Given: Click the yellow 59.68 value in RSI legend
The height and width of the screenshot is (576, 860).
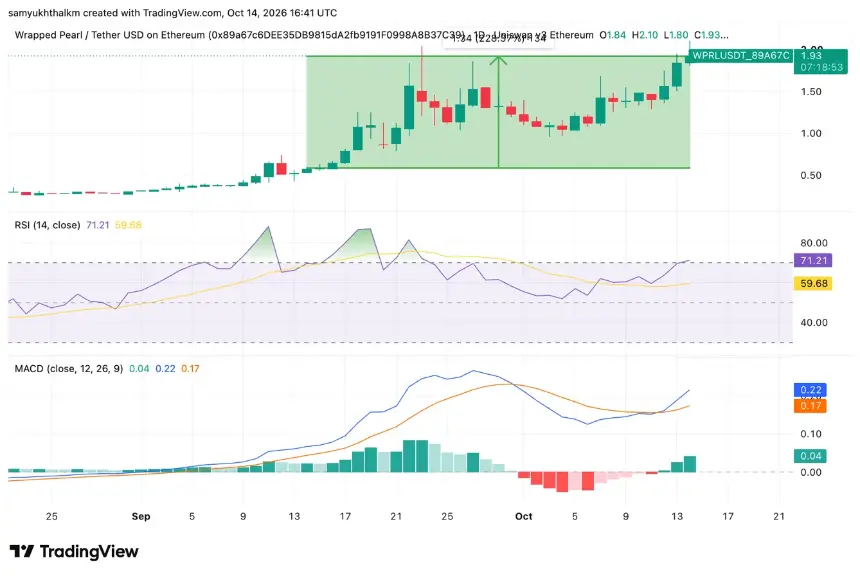Looking at the screenshot, I should pos(128,225).
